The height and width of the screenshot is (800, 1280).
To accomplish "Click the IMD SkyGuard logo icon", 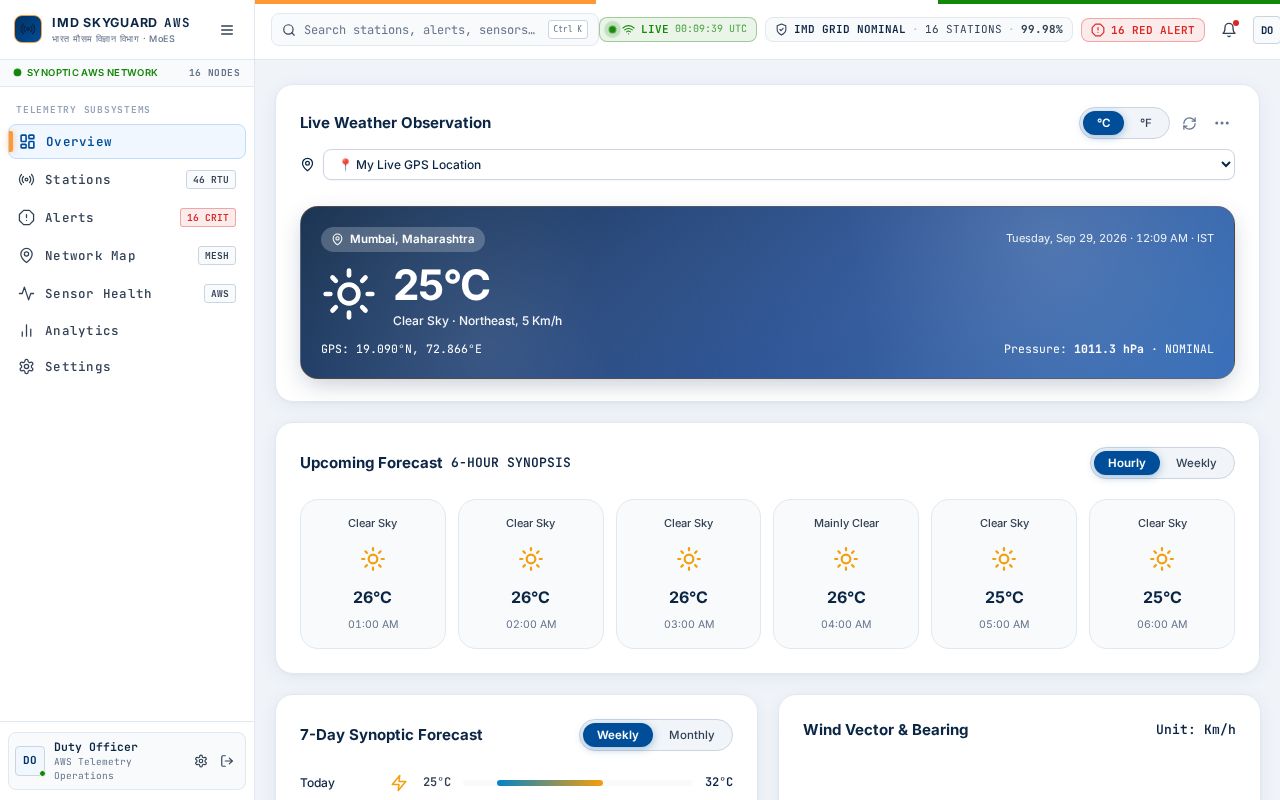I will tap(28, 29).
